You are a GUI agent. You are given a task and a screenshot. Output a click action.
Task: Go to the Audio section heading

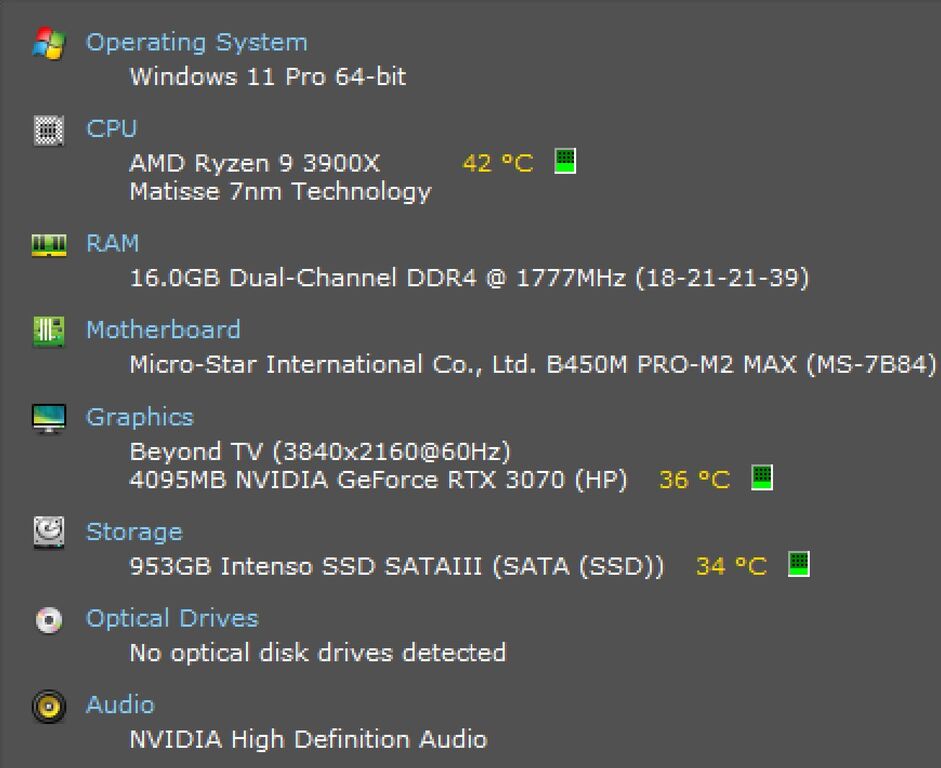pos(120,704)
